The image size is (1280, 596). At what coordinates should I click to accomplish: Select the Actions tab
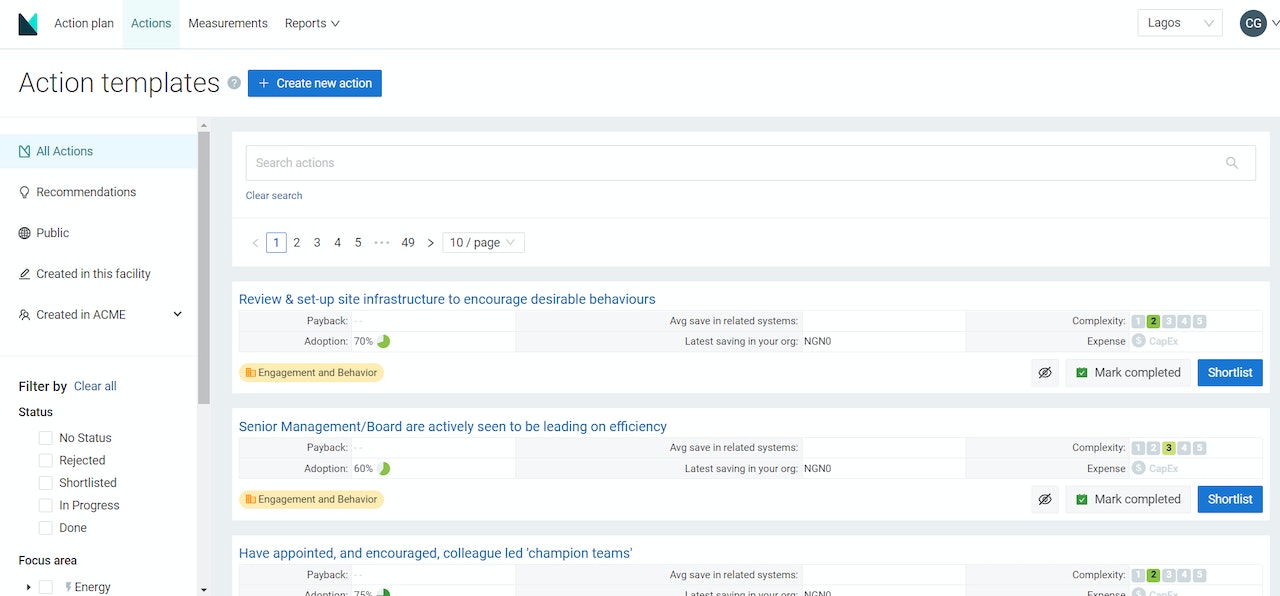click(151, 23)
